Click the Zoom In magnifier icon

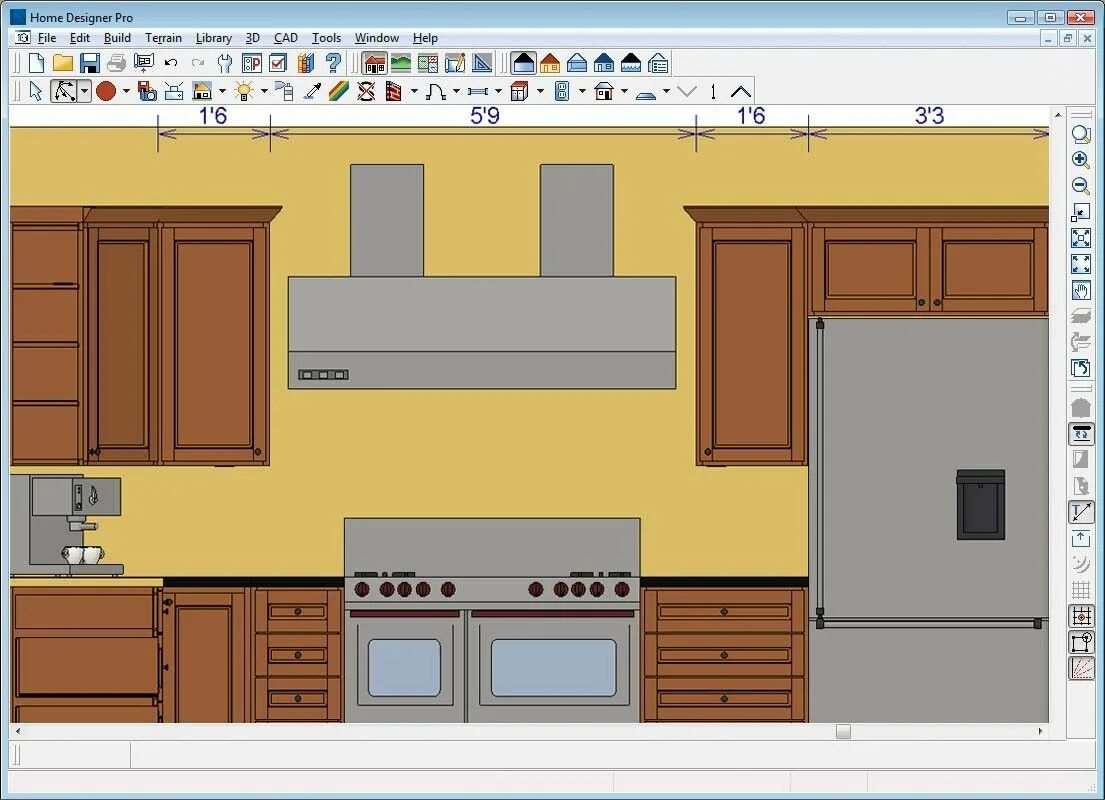1080,159
